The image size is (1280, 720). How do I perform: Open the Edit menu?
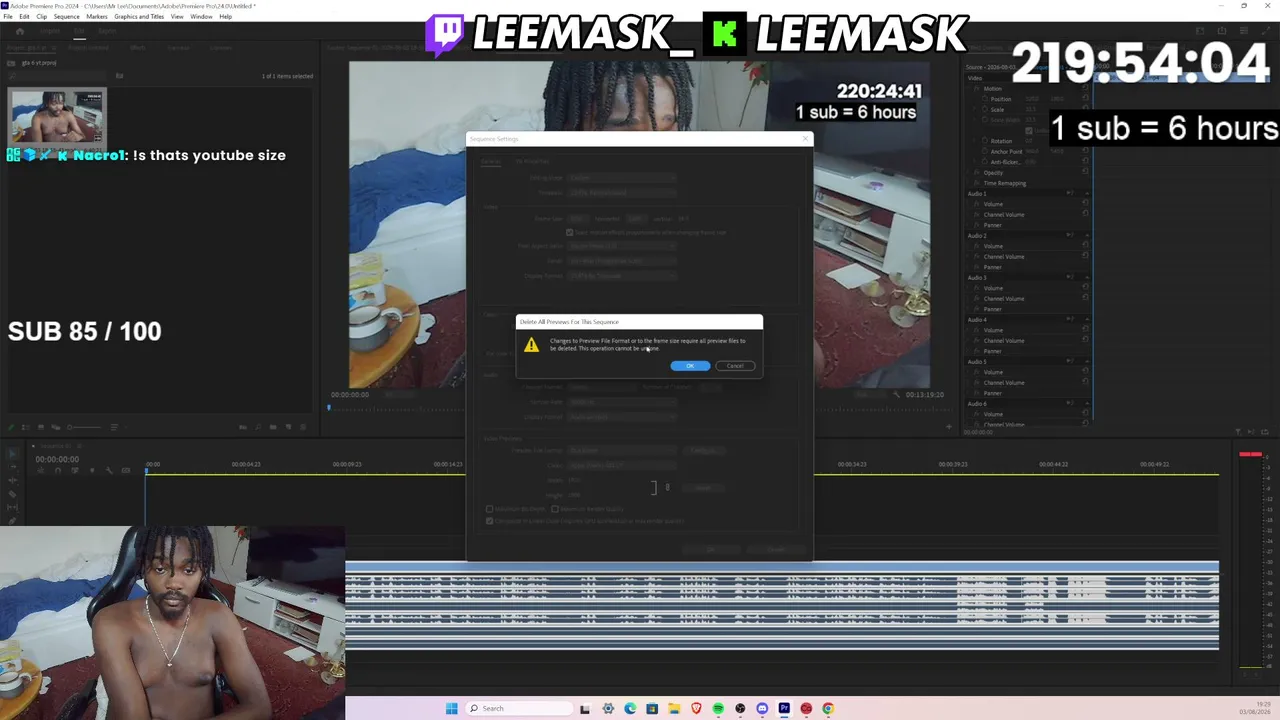pos(25,17)
